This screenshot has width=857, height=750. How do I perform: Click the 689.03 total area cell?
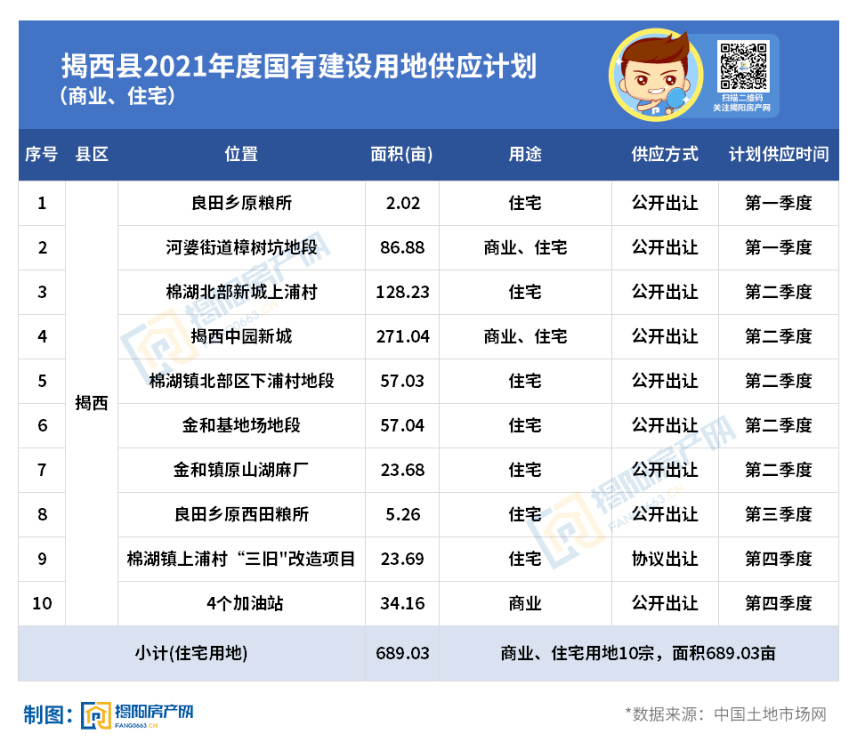[401, 650]
